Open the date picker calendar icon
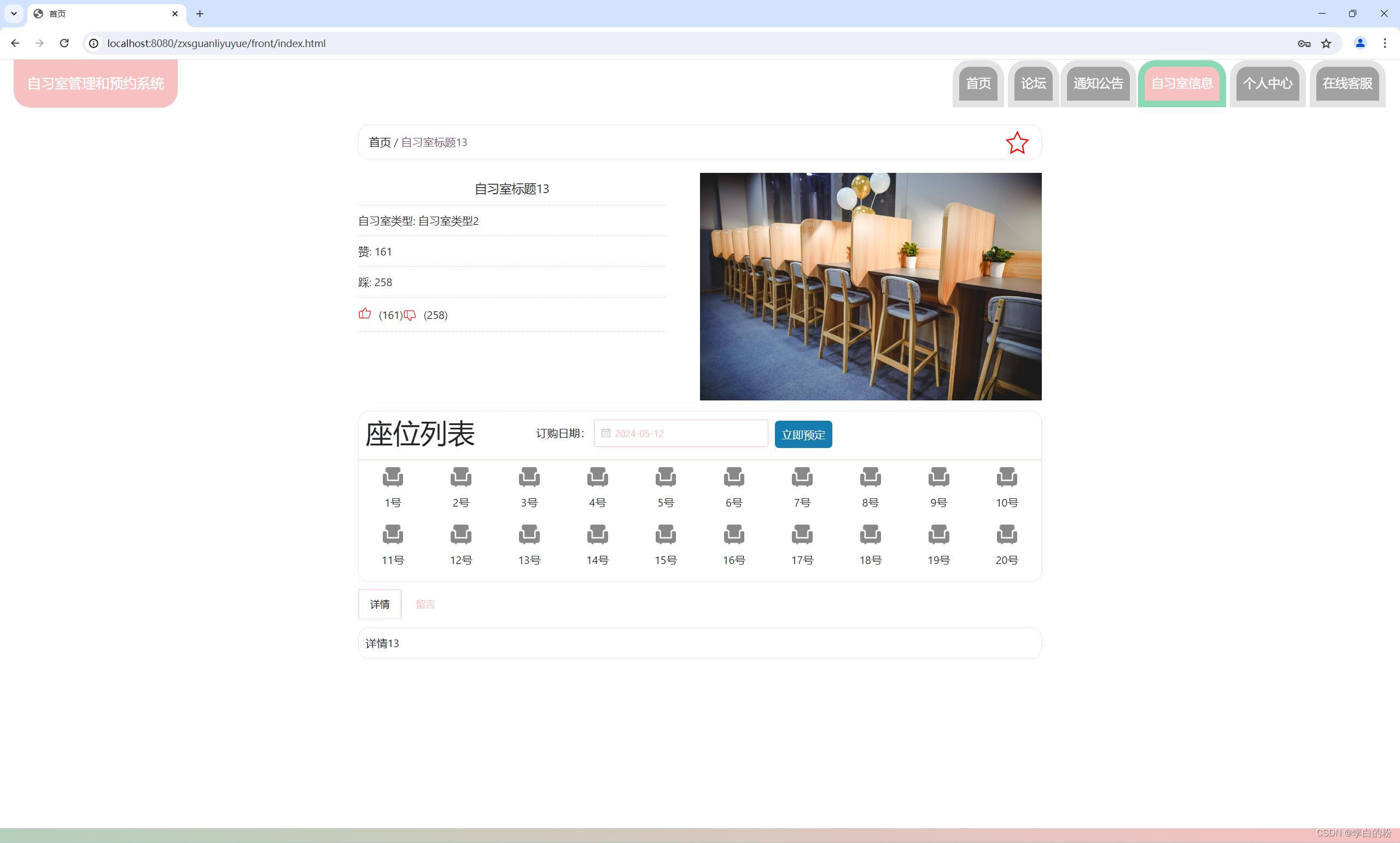The height and width of the screenshot is (843, 1400). 606,433
